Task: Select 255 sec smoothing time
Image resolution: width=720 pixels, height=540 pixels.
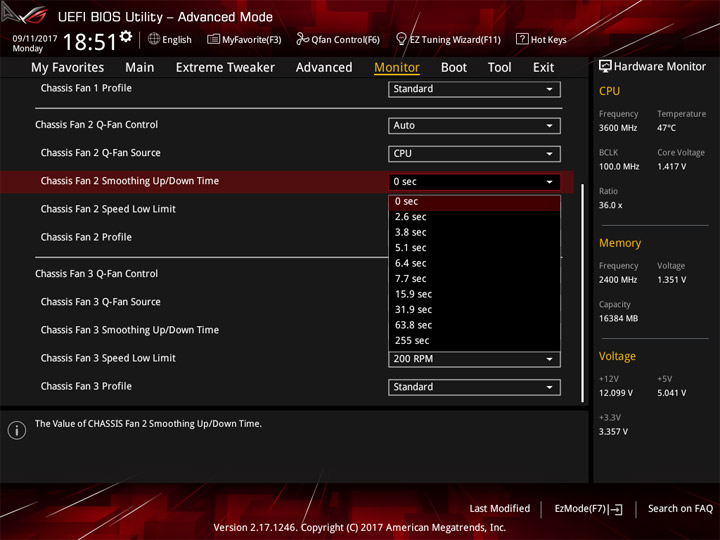Action: (474, 341)
